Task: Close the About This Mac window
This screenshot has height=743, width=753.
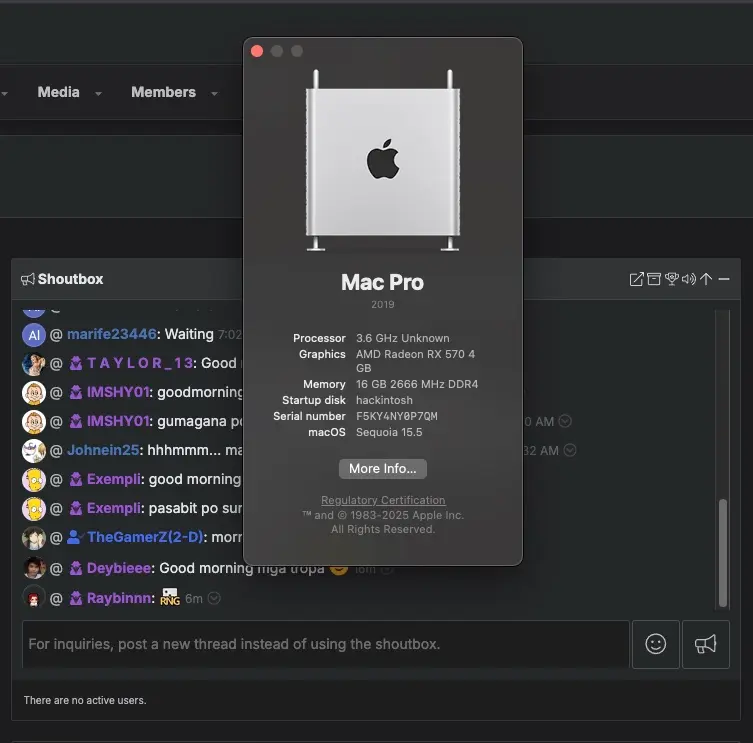Action: click(257, 51)
